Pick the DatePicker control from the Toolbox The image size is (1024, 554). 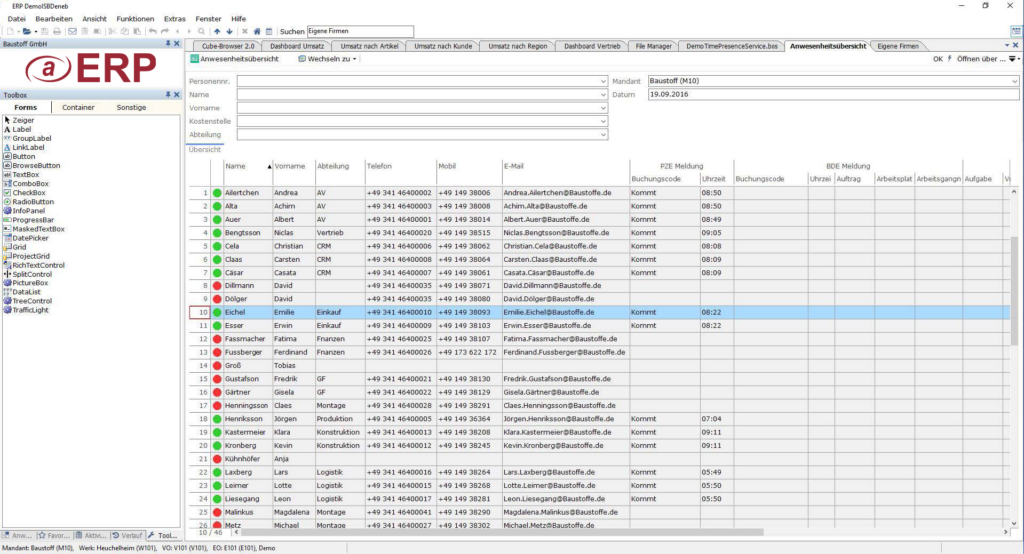pos(34,237)
